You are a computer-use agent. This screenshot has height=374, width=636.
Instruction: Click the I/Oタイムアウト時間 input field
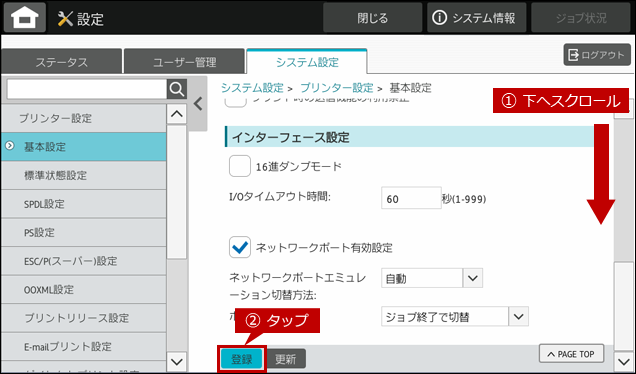pyautogui.click(x=411, y=198)
